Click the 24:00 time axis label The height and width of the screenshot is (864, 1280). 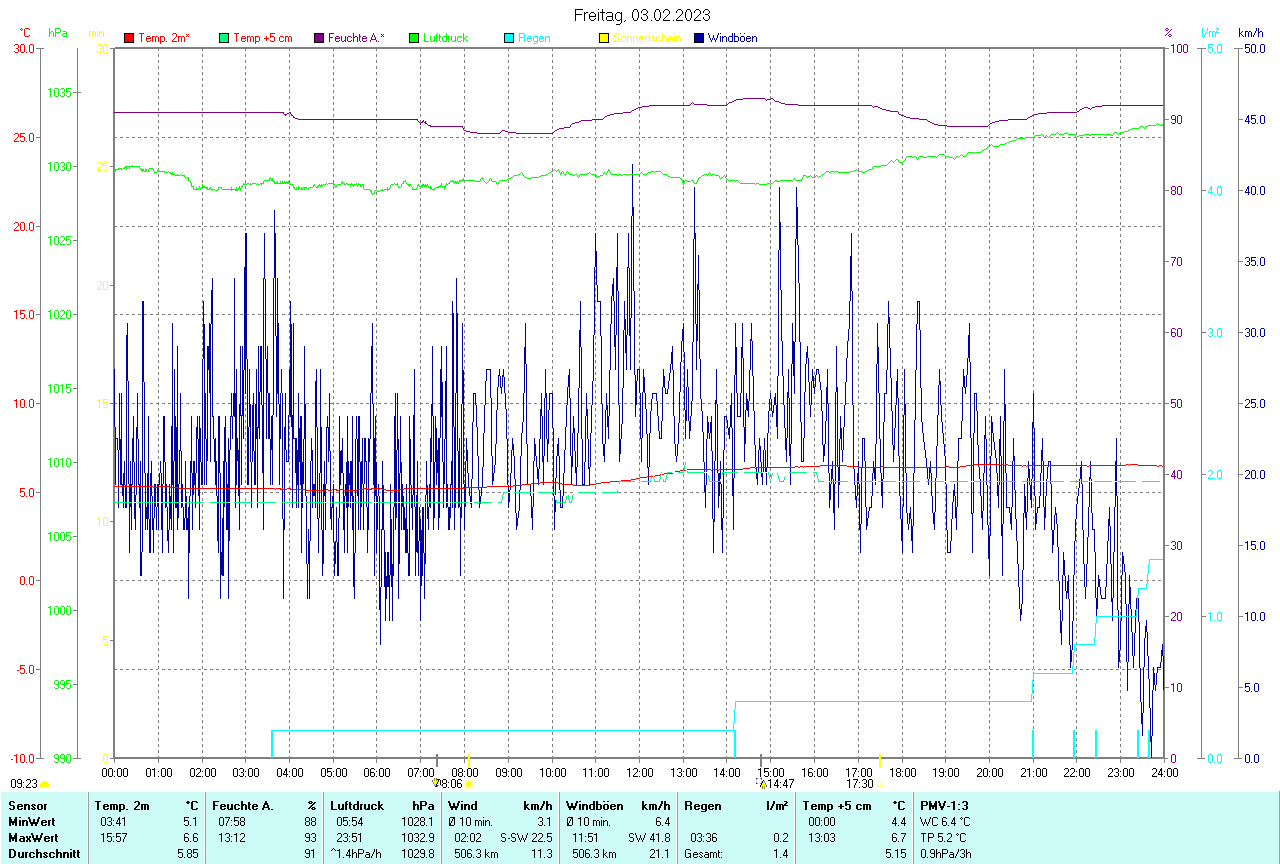(1164, 773)
